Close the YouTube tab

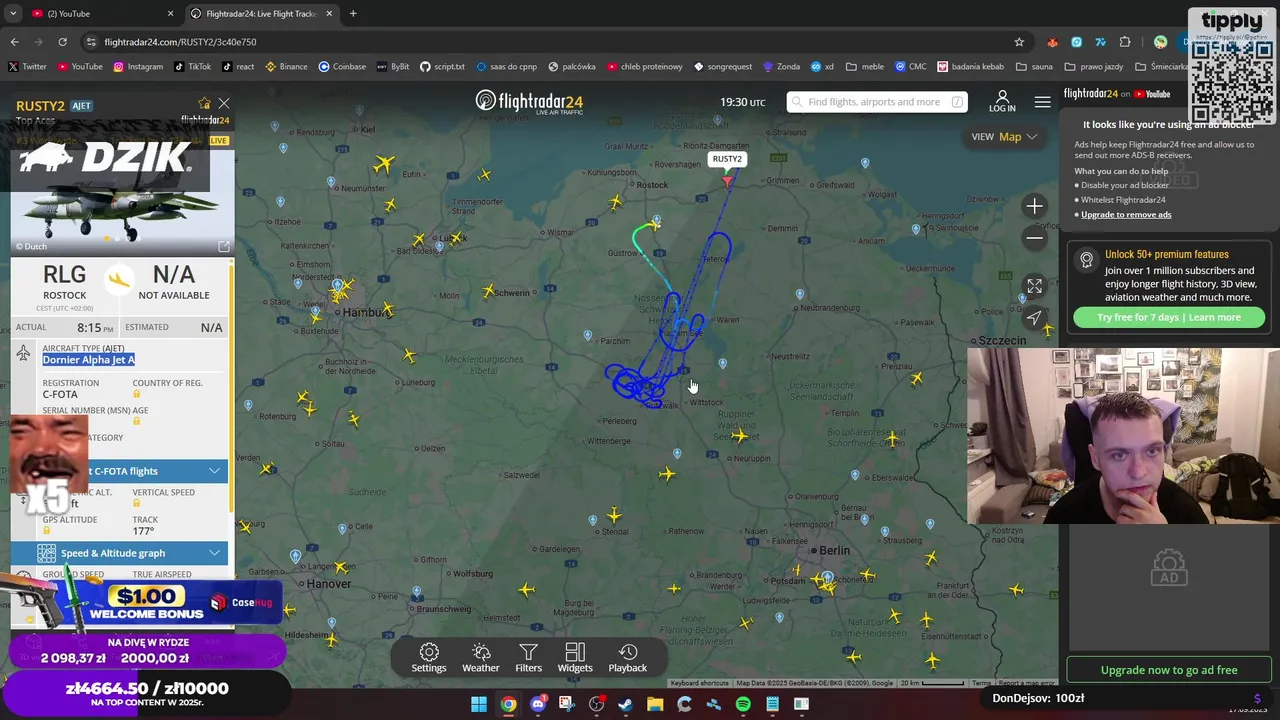(x=170, y=13)
